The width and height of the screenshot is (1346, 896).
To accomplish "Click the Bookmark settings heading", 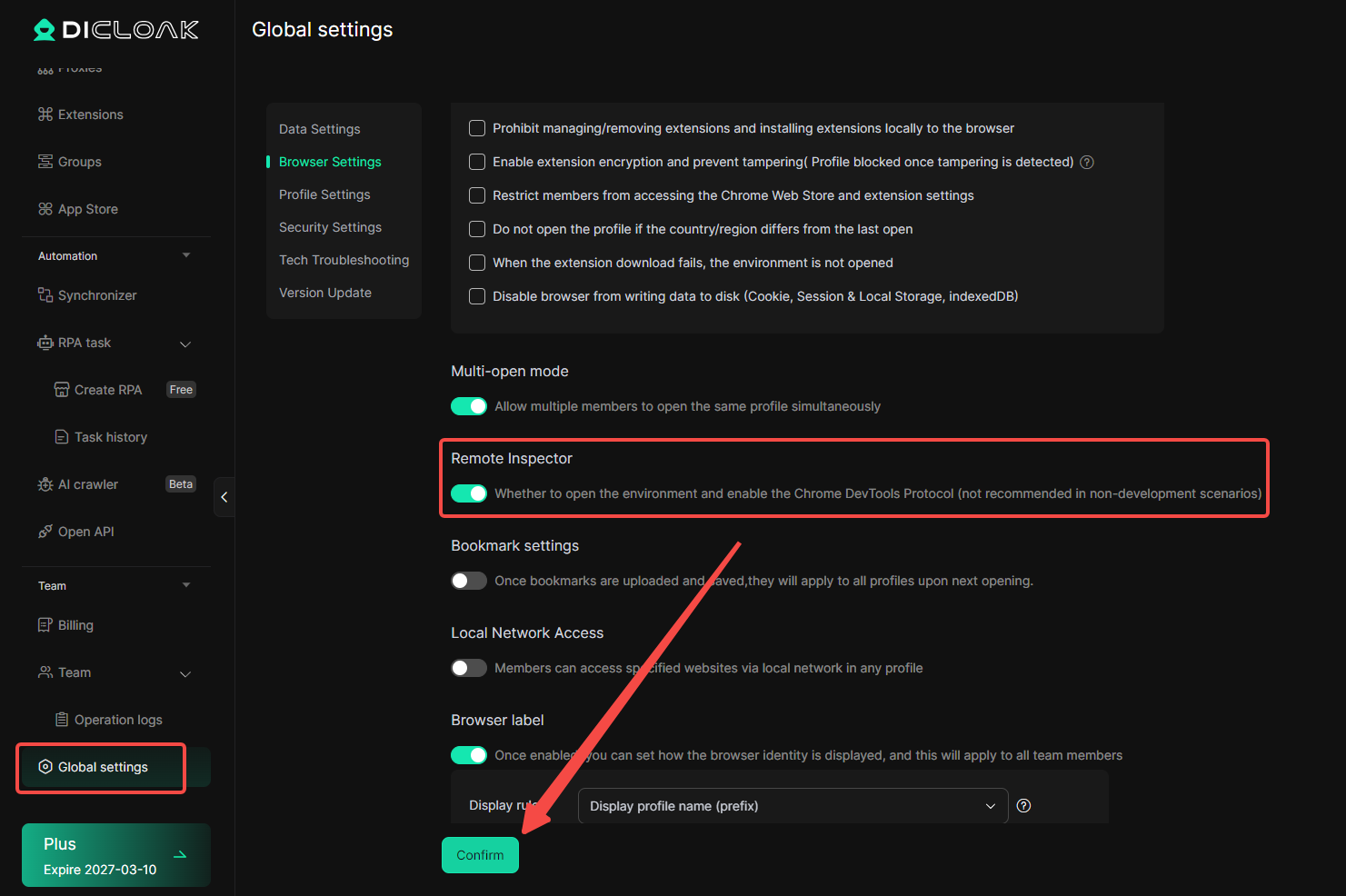I will click(x=515, y=546).
